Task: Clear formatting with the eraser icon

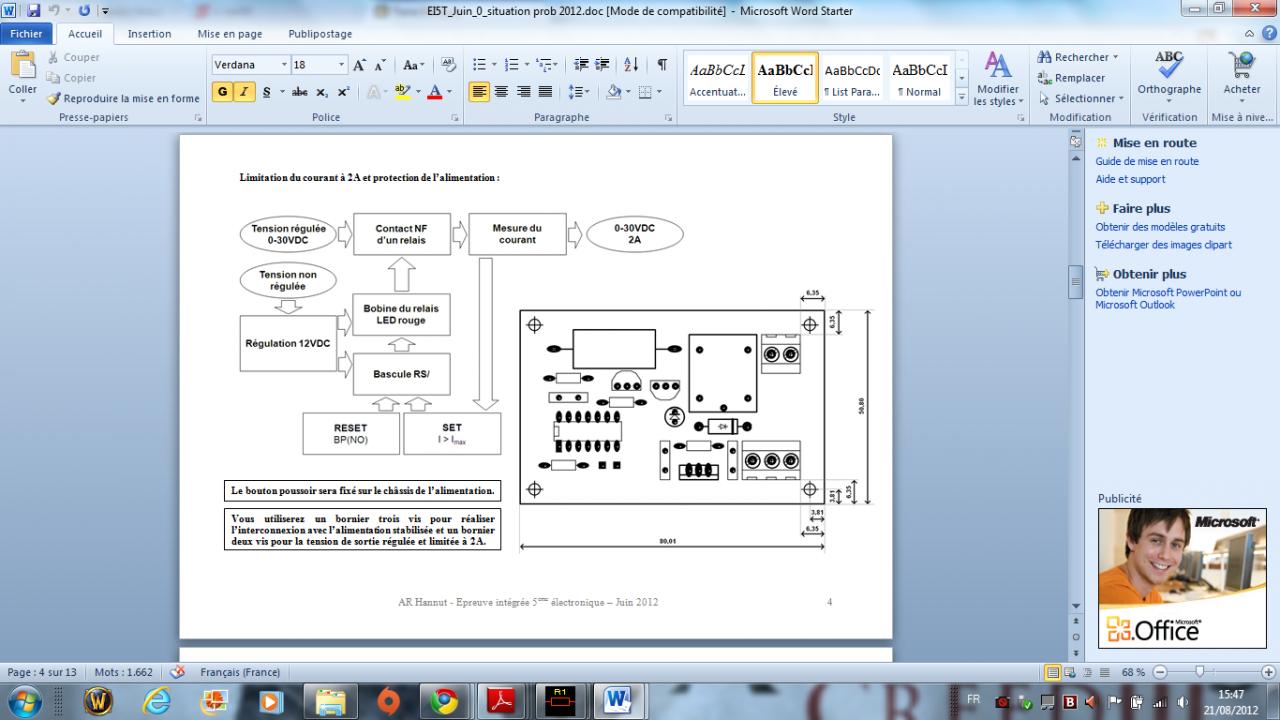Action: pyautogui.click(x=448, y=65)
